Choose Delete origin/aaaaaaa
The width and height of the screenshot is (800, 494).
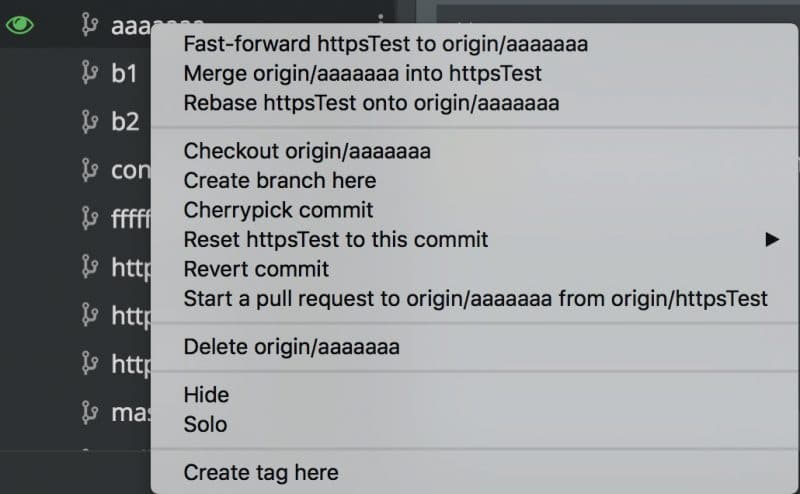tap(291, 347)
